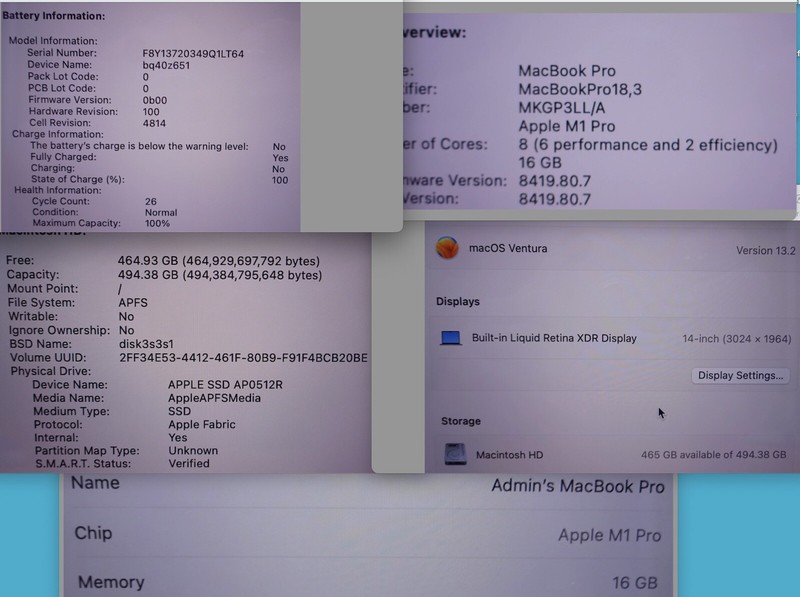Screen dimensions: 800x597
Task: Click the Displays section heading
Action: [x=458, y=302]
